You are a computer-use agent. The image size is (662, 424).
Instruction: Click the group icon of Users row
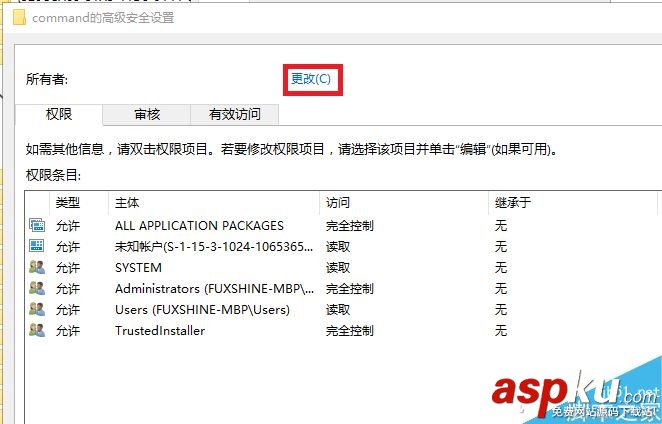pyautogui.click(x=37, y=309)
